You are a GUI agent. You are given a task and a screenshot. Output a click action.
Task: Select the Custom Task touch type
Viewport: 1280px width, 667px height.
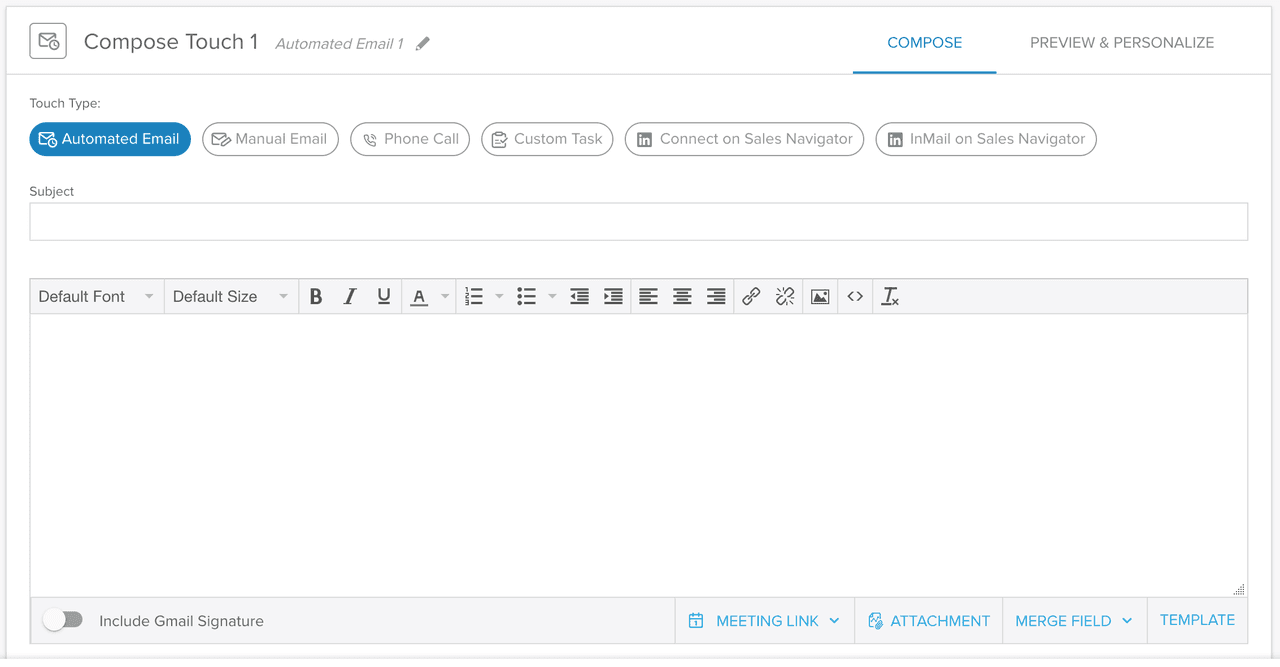click(547, 139)
